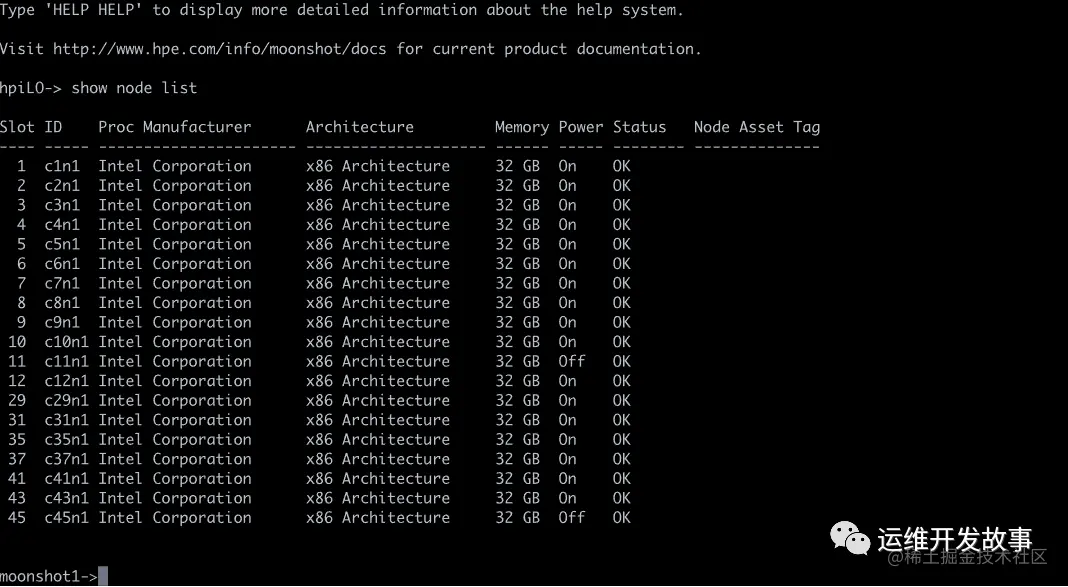Select node ID c4n1
Viewport: 1068px width, 587px height.
click(x=62, y=225)
